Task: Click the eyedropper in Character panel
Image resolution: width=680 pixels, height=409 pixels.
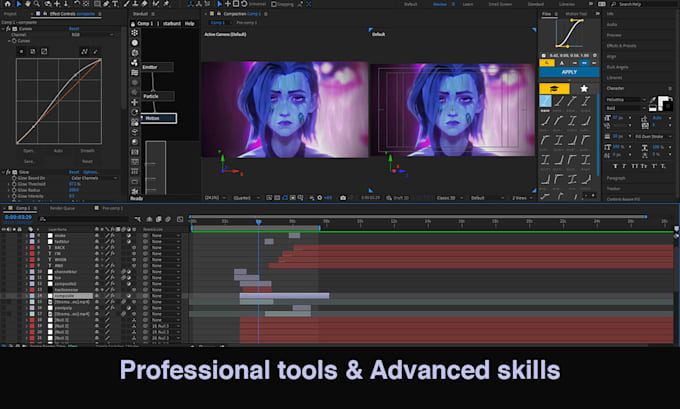Action: (653, 100)
